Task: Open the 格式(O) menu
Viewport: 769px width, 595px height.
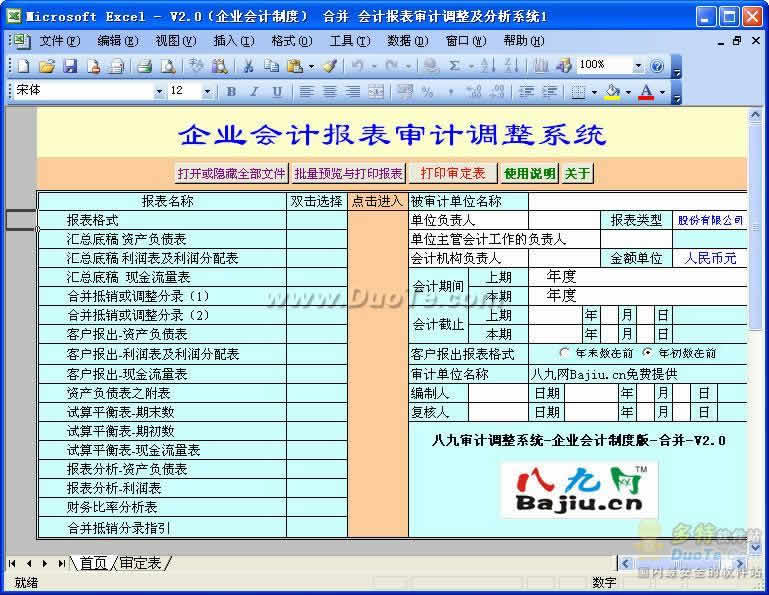Action: (x=292, y=41)
